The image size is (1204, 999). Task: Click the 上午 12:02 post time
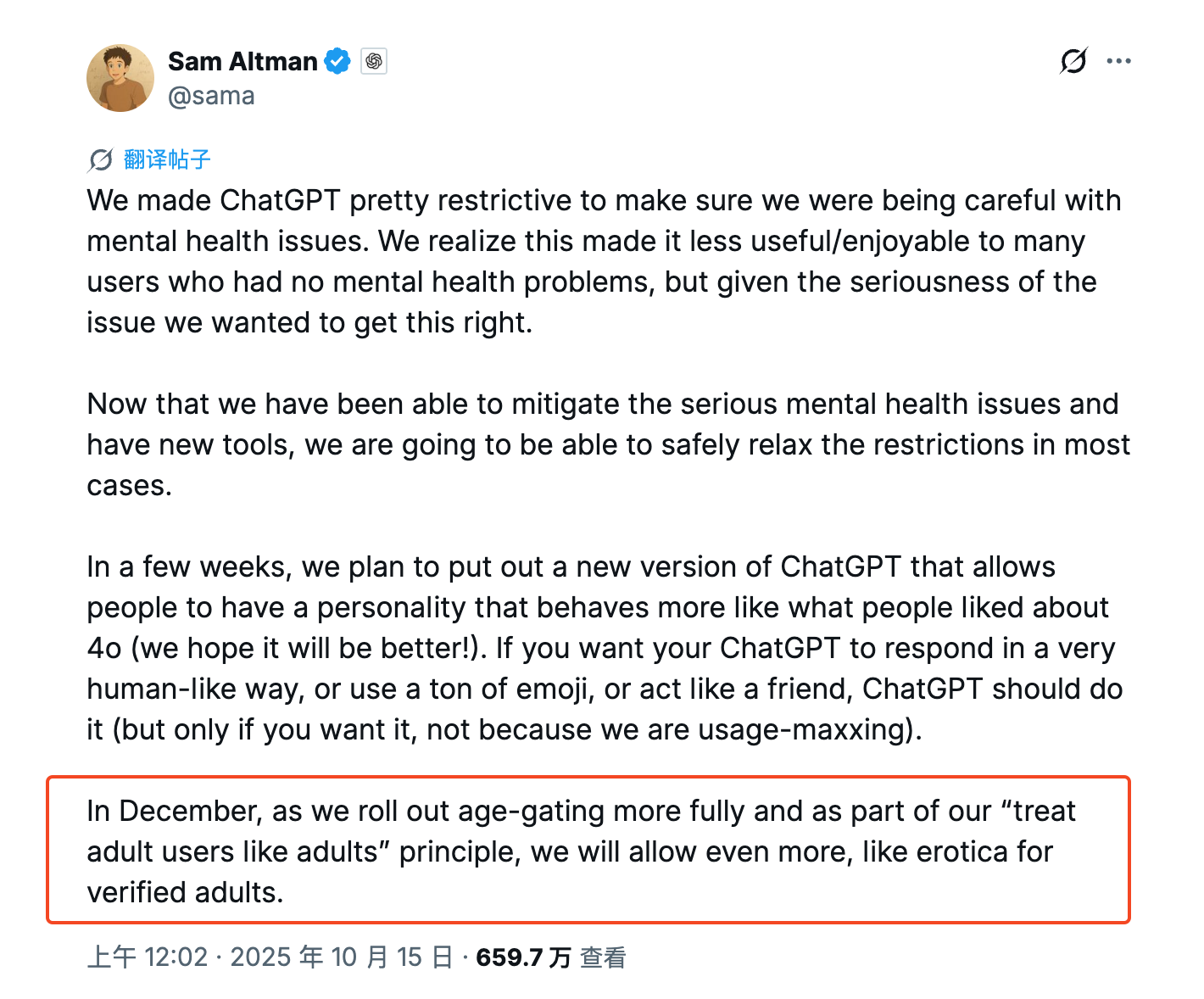(x=148, y=957)
